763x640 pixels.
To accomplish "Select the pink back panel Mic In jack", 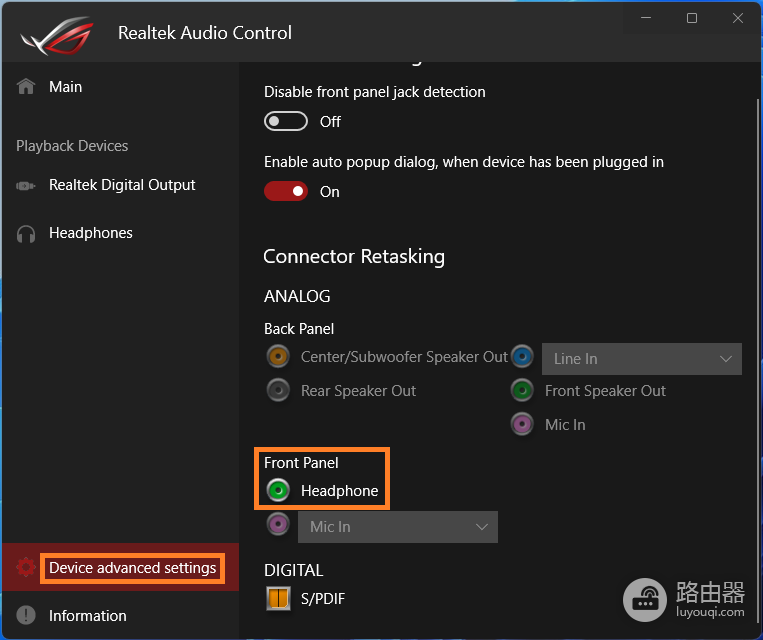I will coord(522,424).
